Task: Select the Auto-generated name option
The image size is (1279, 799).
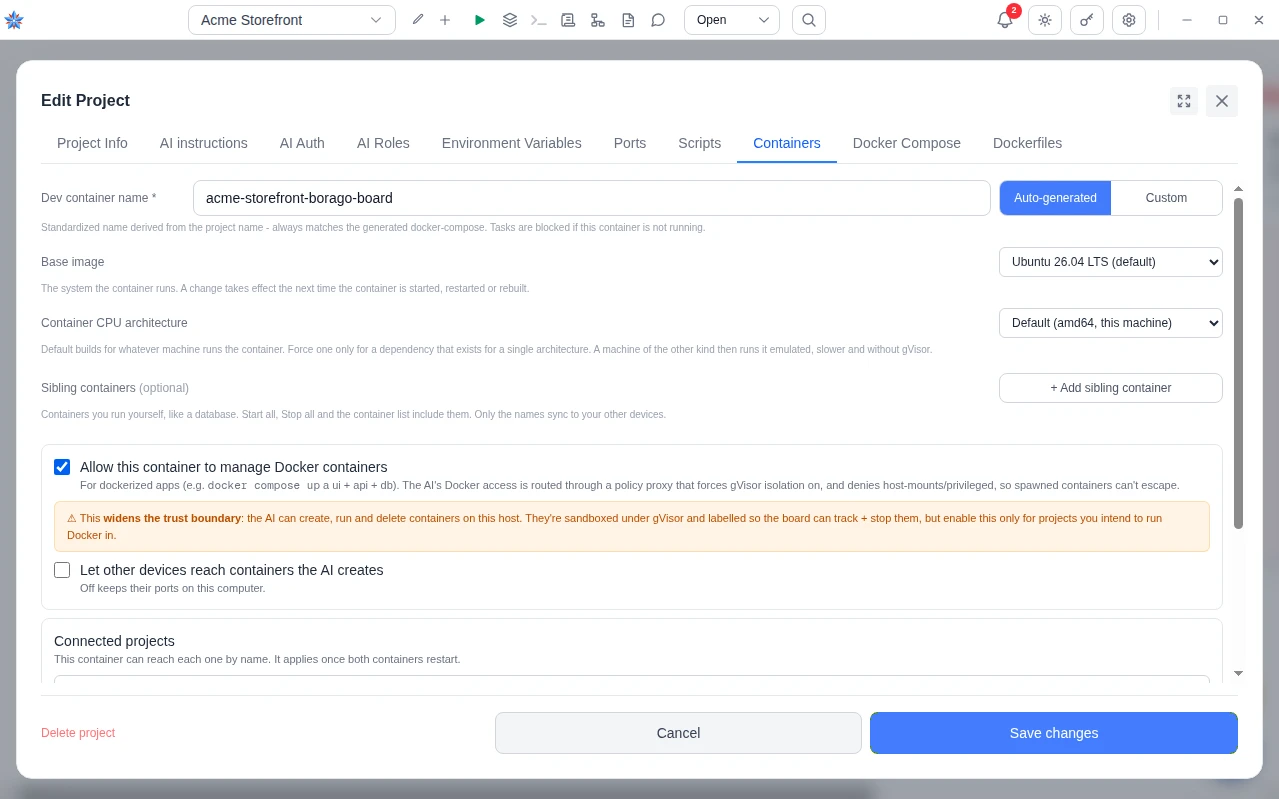Action: 1055,198
